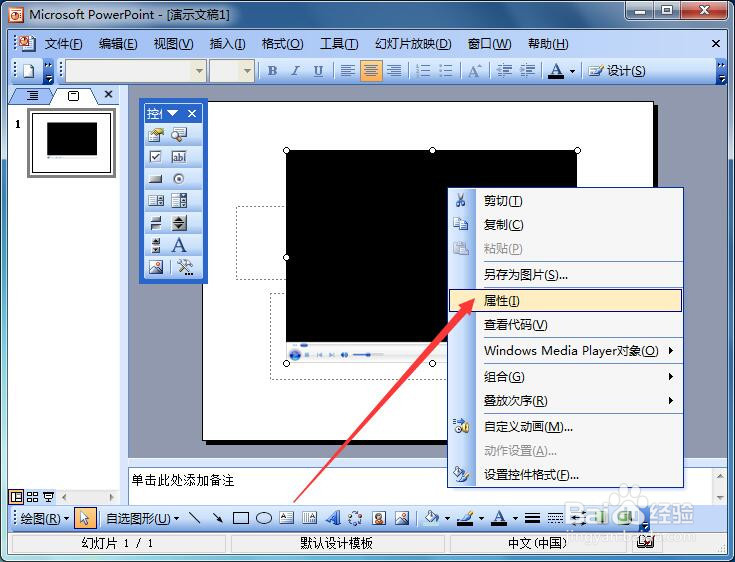735x562 pixels.
Task: Select the Option Button control tool
Action: pos(179,179)
